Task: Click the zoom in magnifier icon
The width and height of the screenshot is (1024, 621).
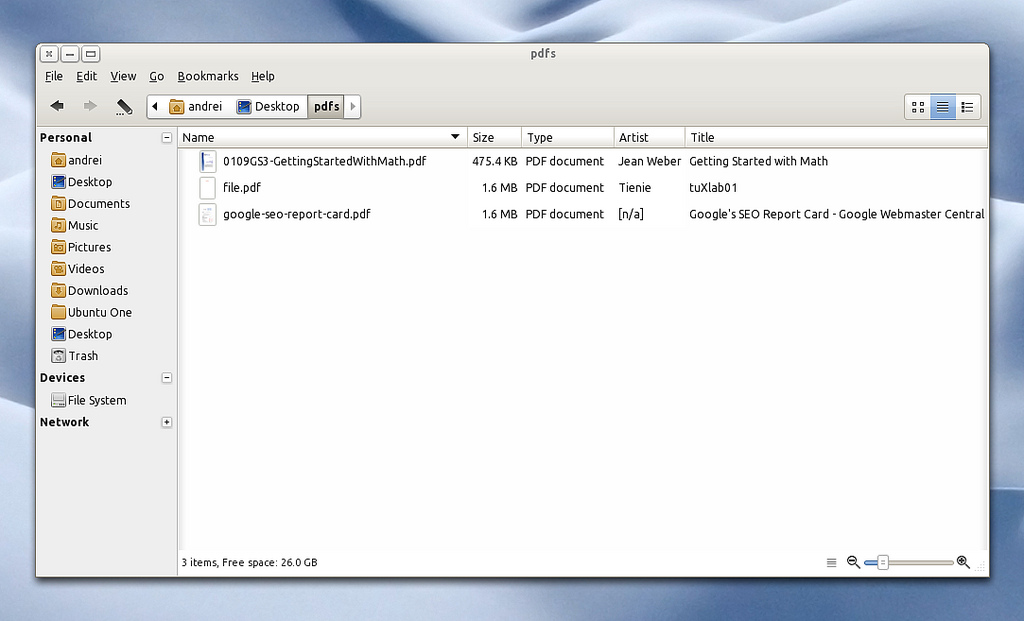Action: [963, 562]
